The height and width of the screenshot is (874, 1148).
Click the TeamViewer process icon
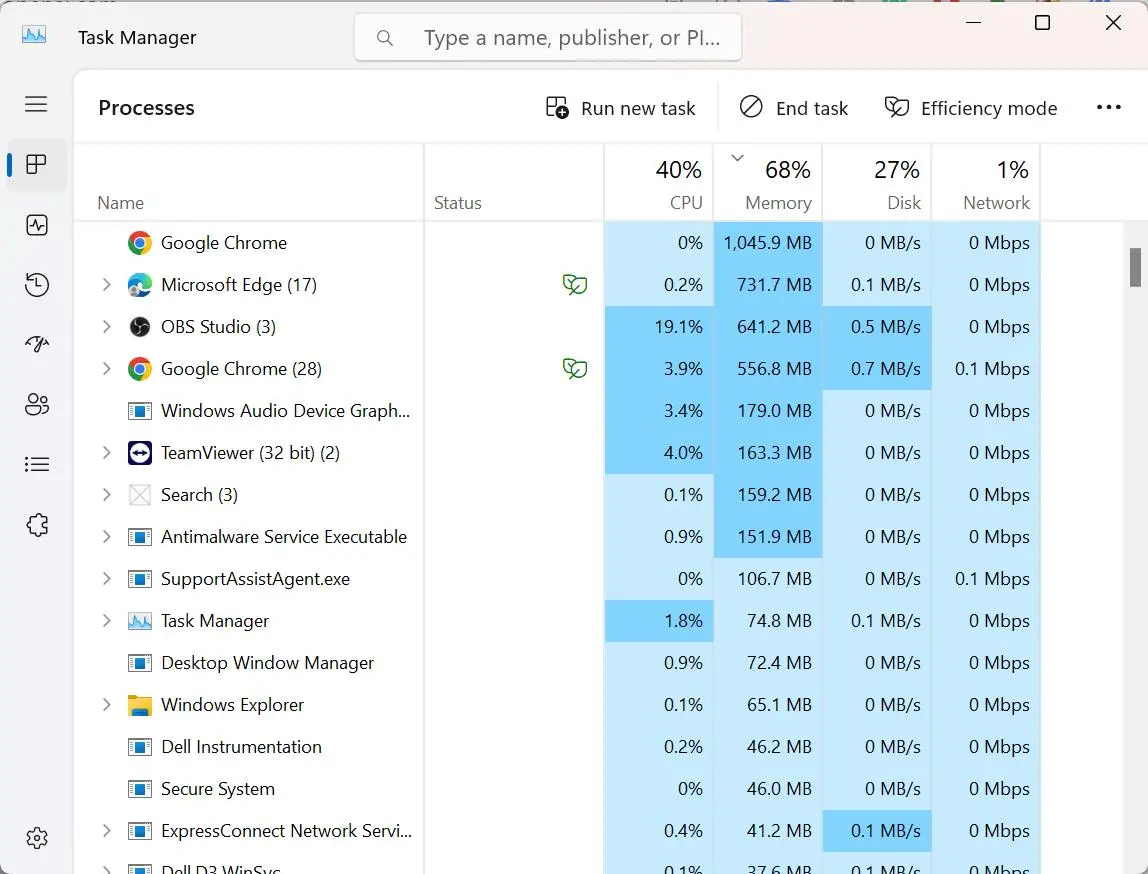[139, 453]
